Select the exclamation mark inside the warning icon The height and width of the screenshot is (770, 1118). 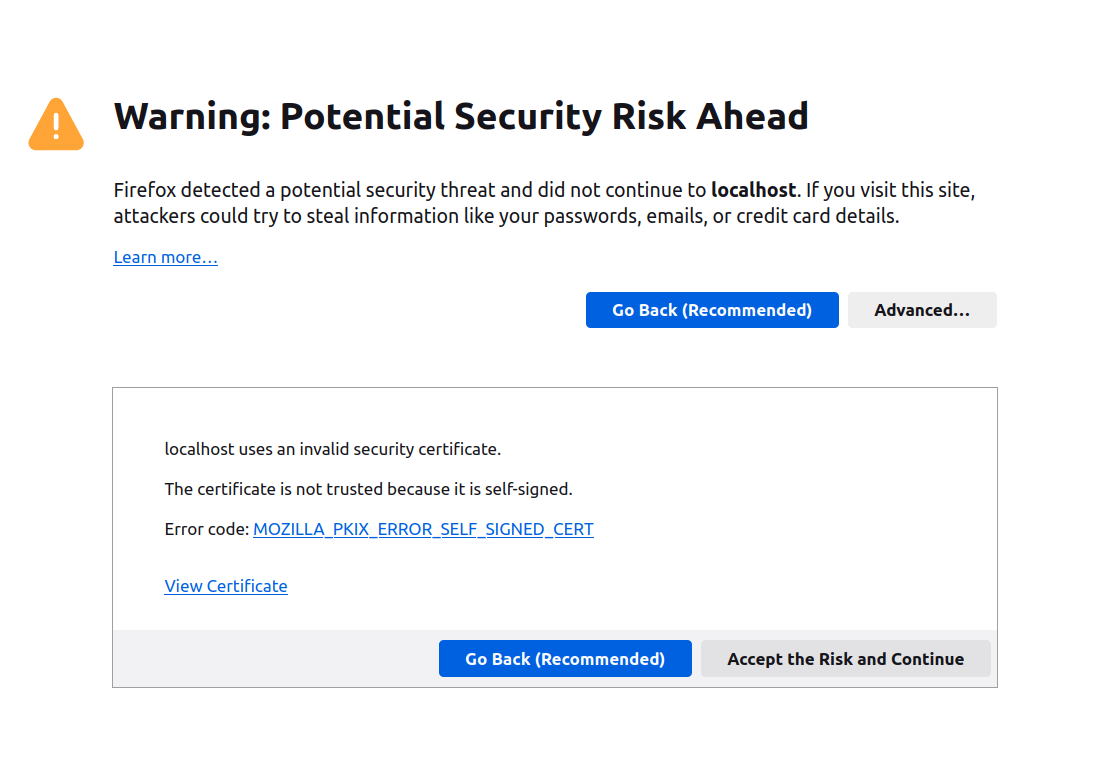pos(55,124)
